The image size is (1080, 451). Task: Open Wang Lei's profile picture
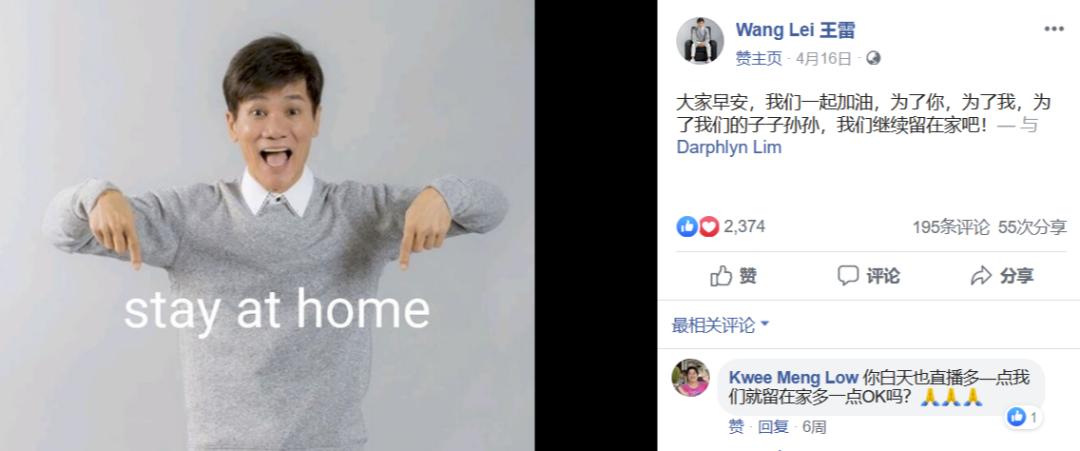point(700,41)
